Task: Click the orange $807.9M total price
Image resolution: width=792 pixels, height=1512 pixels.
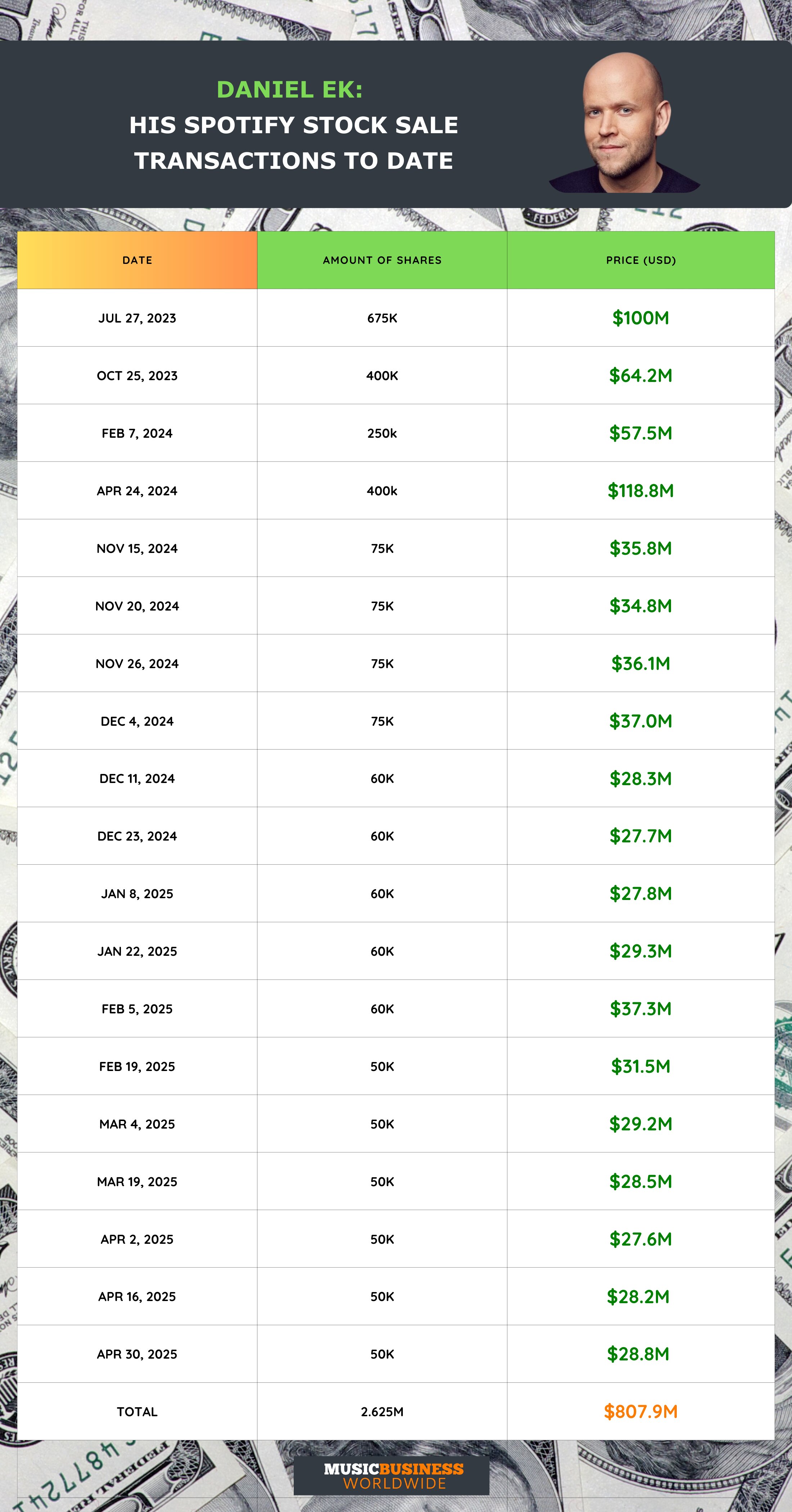Action: [640, 1412]
